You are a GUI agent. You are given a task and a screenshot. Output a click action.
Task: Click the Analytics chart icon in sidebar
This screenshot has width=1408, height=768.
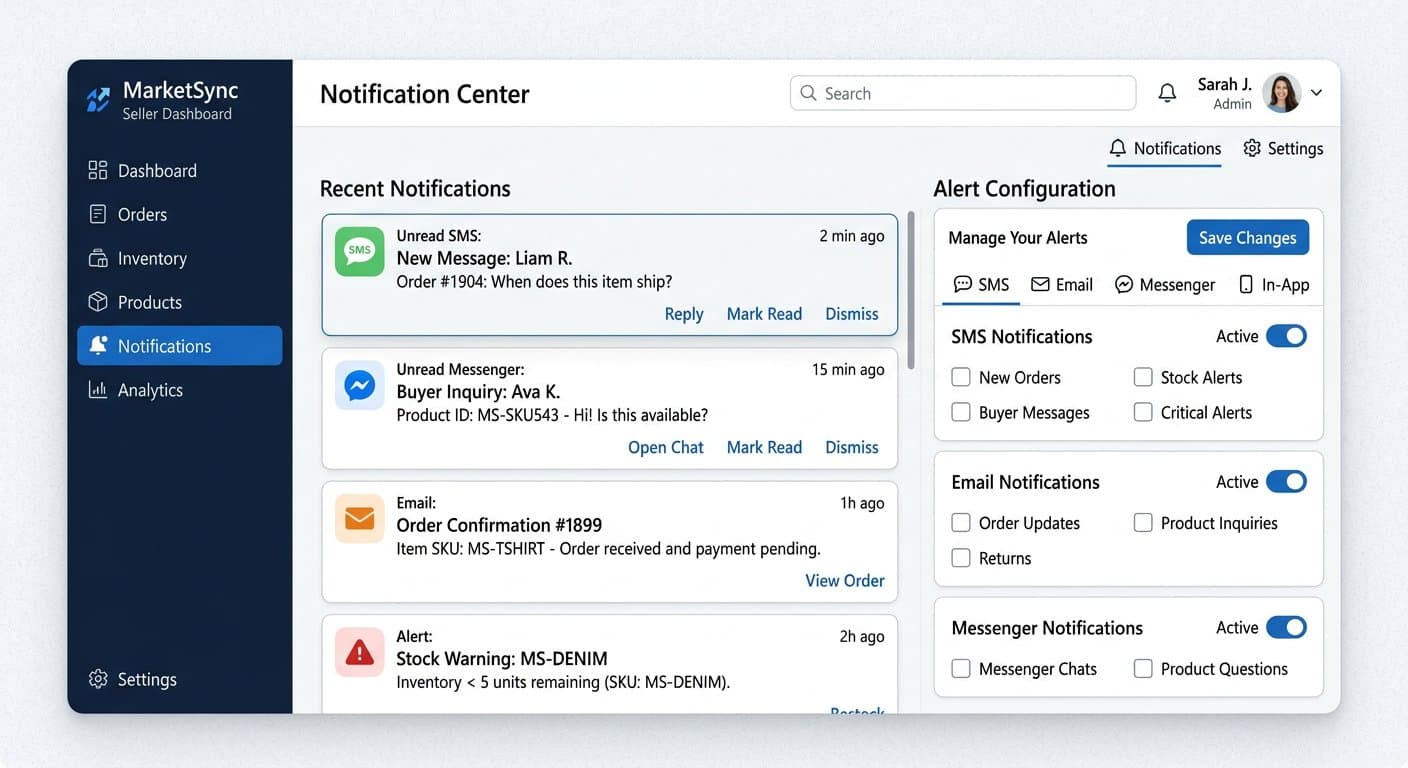click(97, 390)
